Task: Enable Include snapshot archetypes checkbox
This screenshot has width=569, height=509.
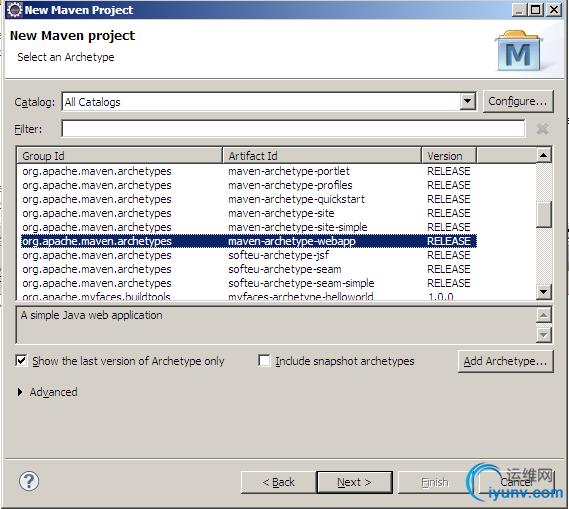Action: [264, 361]
